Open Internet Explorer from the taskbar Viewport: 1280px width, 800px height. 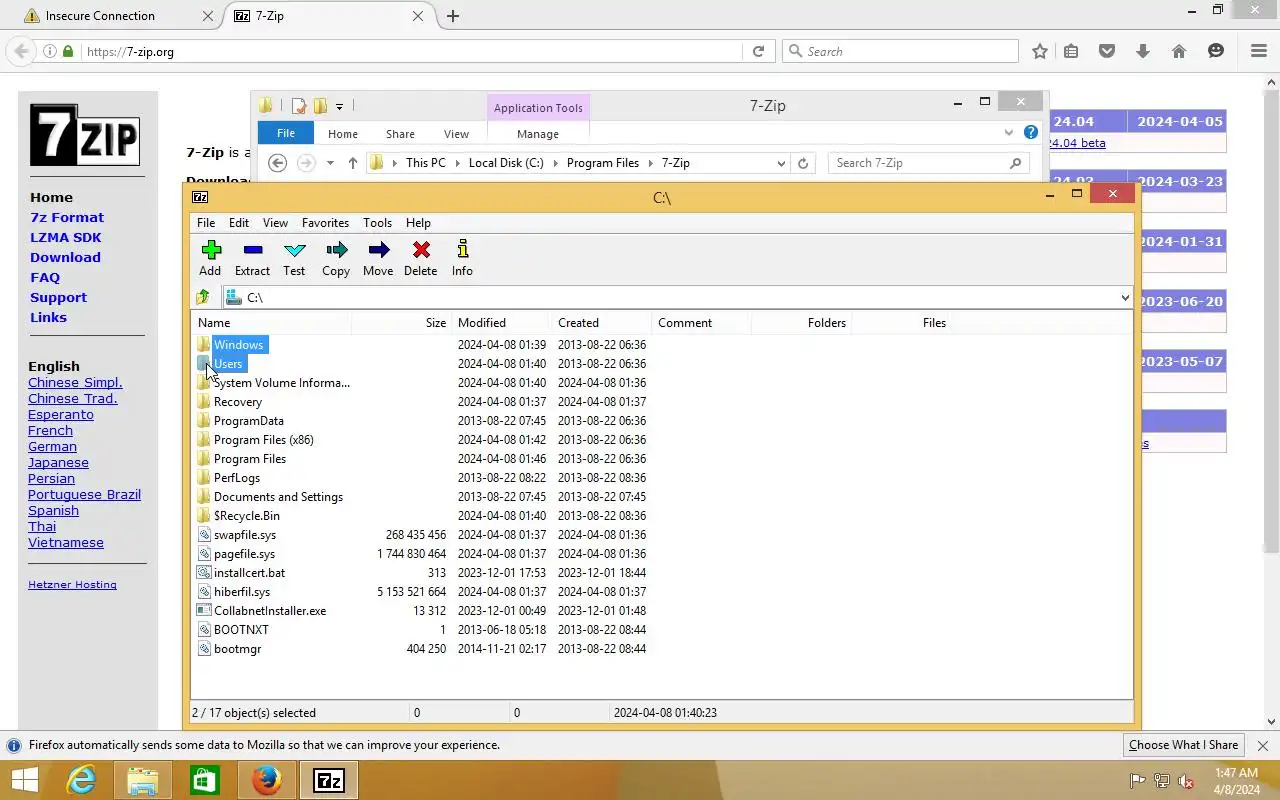coord(81,780)
